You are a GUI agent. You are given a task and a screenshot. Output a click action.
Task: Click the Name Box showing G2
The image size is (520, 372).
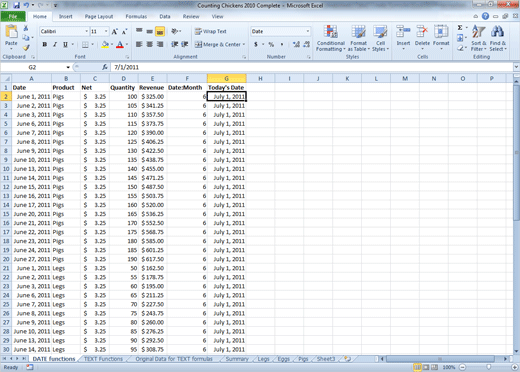point(32,67)
